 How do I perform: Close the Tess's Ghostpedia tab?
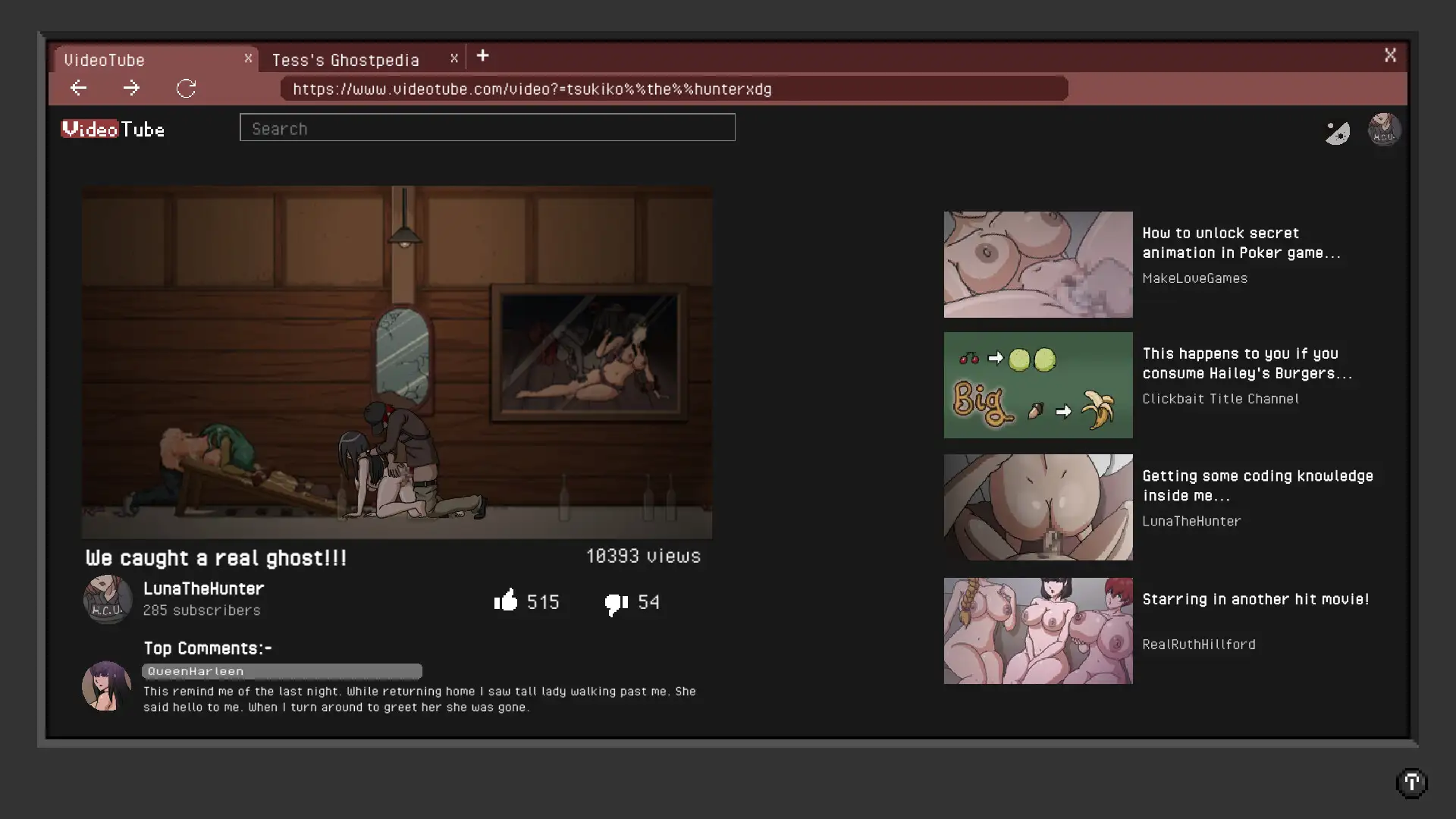pos(453,58)
